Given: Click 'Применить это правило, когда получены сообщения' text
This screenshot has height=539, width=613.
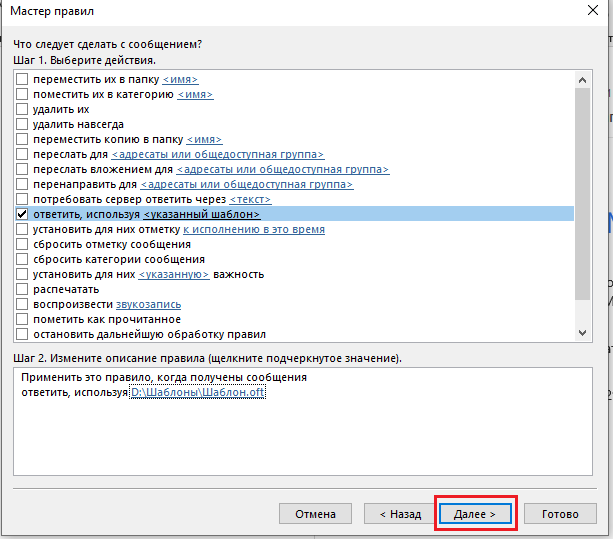Looking at the screenshot, I should 164,377.
